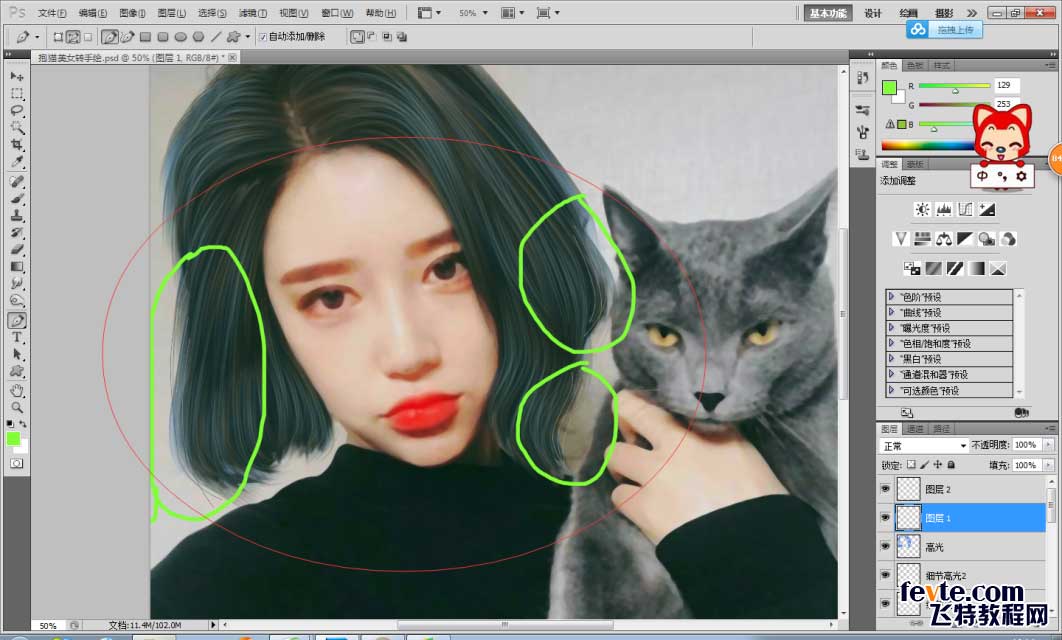Toggle visibility of the 高光 layer

point(886,545)
